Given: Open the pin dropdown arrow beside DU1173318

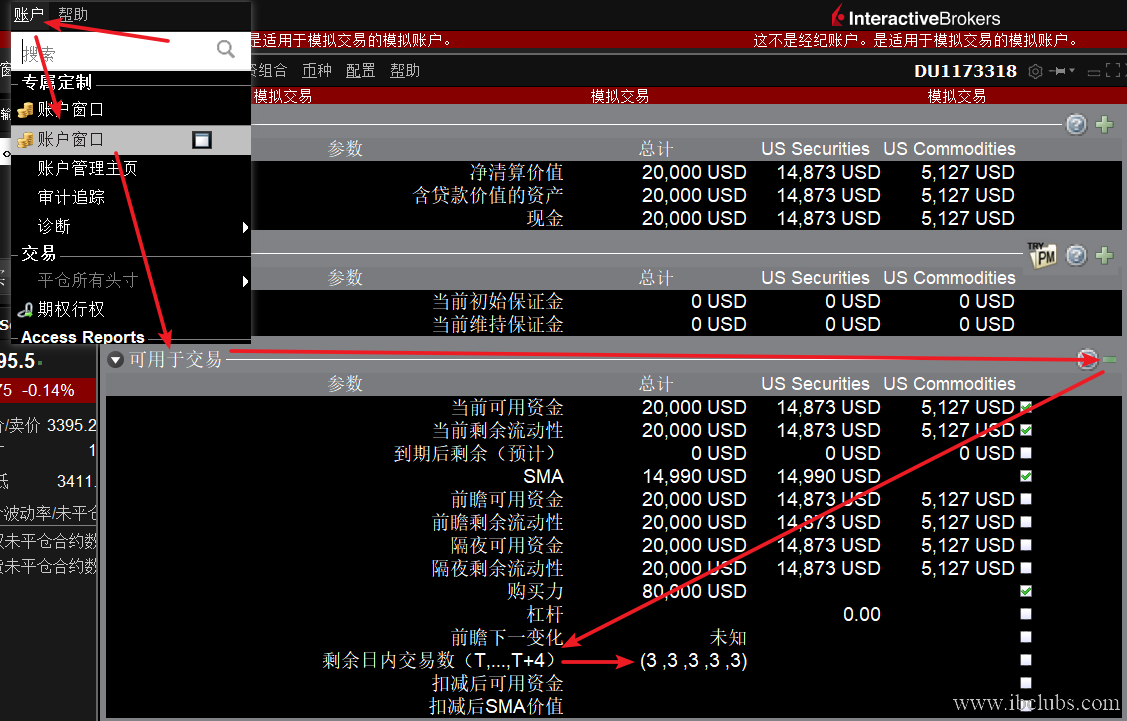Looking at the screenshot, I should [1072, 70].
